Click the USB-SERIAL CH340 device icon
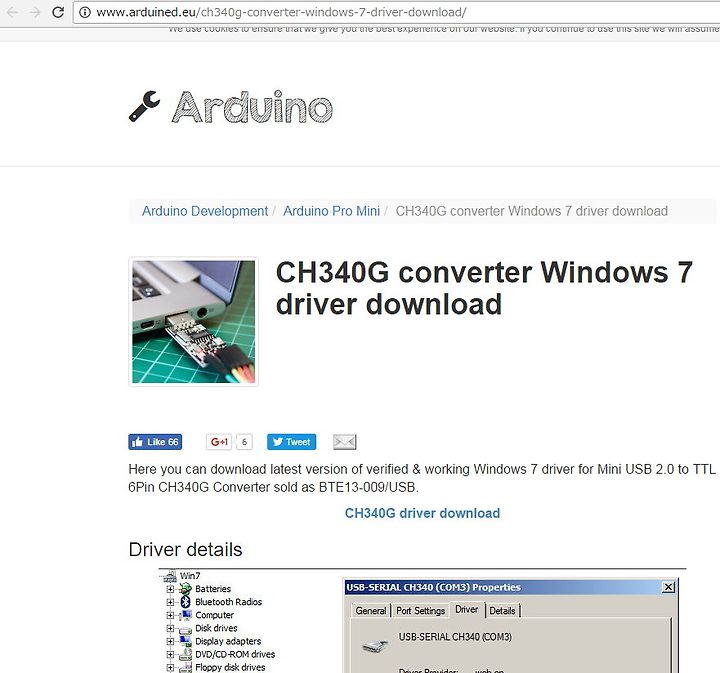This screenshot has width=720, height=673. pos(376,645)
